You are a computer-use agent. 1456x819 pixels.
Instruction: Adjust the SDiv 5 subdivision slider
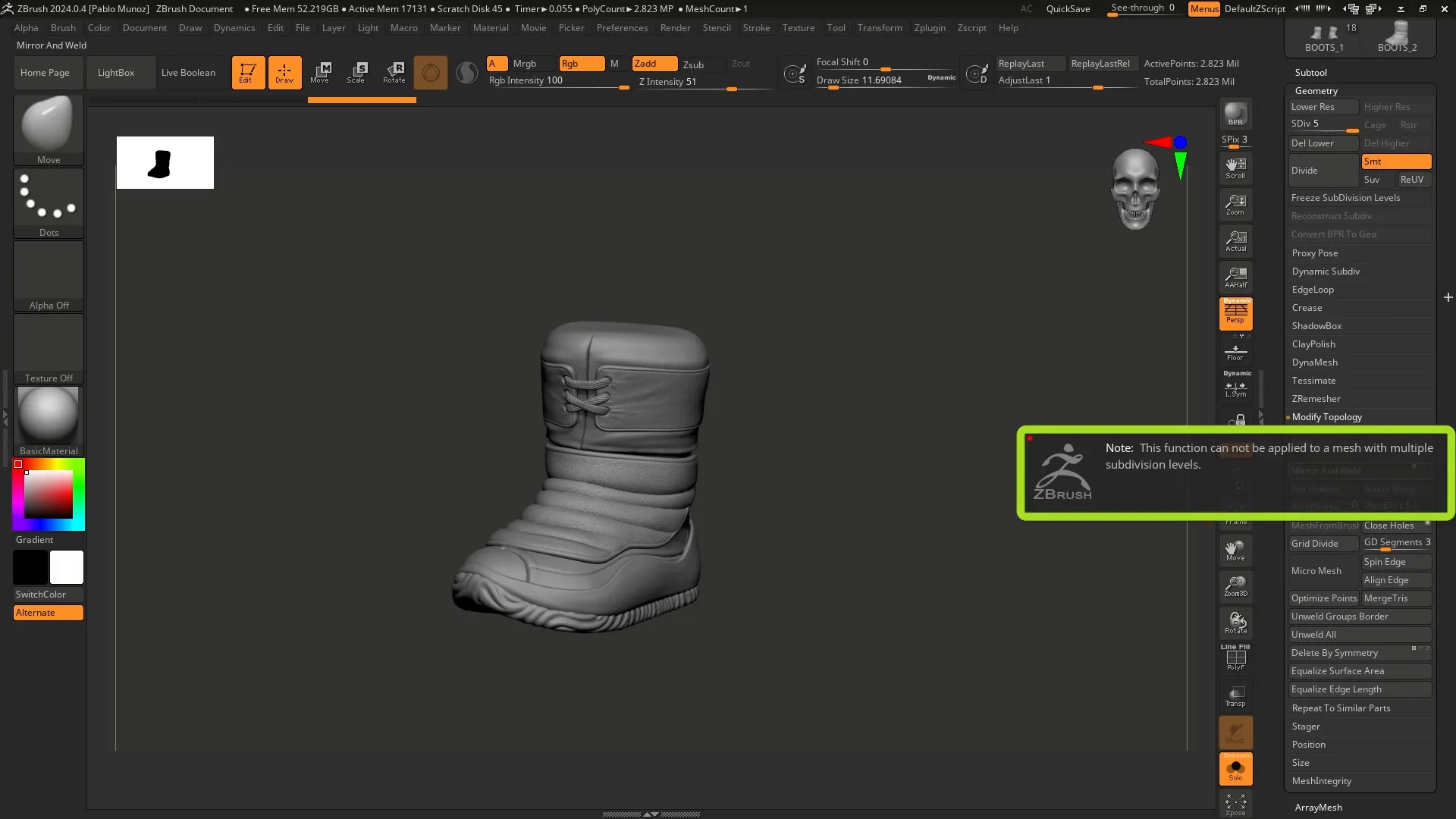pyautogui.click(x=1323, y=125)
